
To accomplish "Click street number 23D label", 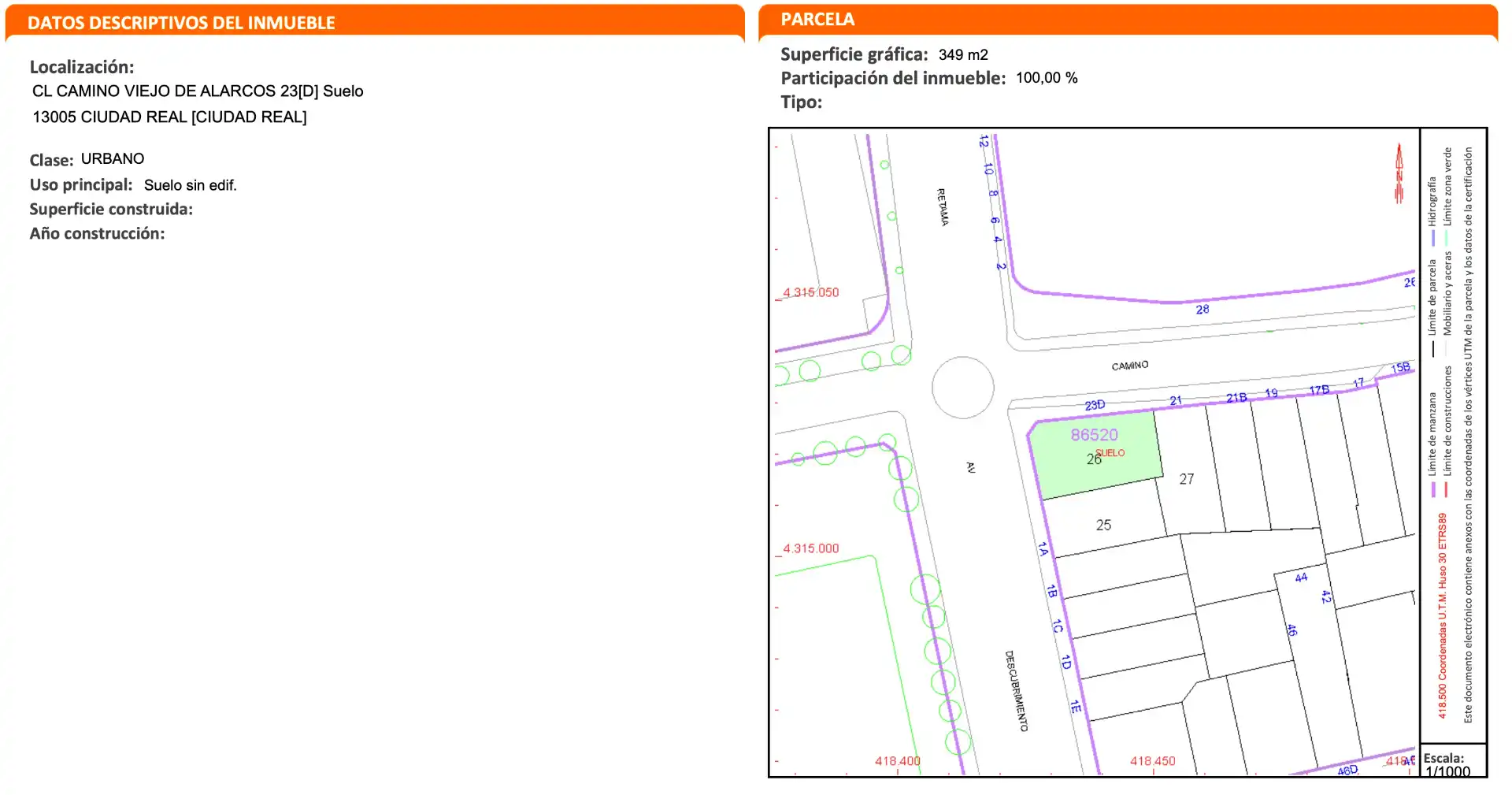I will [1095, 405].
